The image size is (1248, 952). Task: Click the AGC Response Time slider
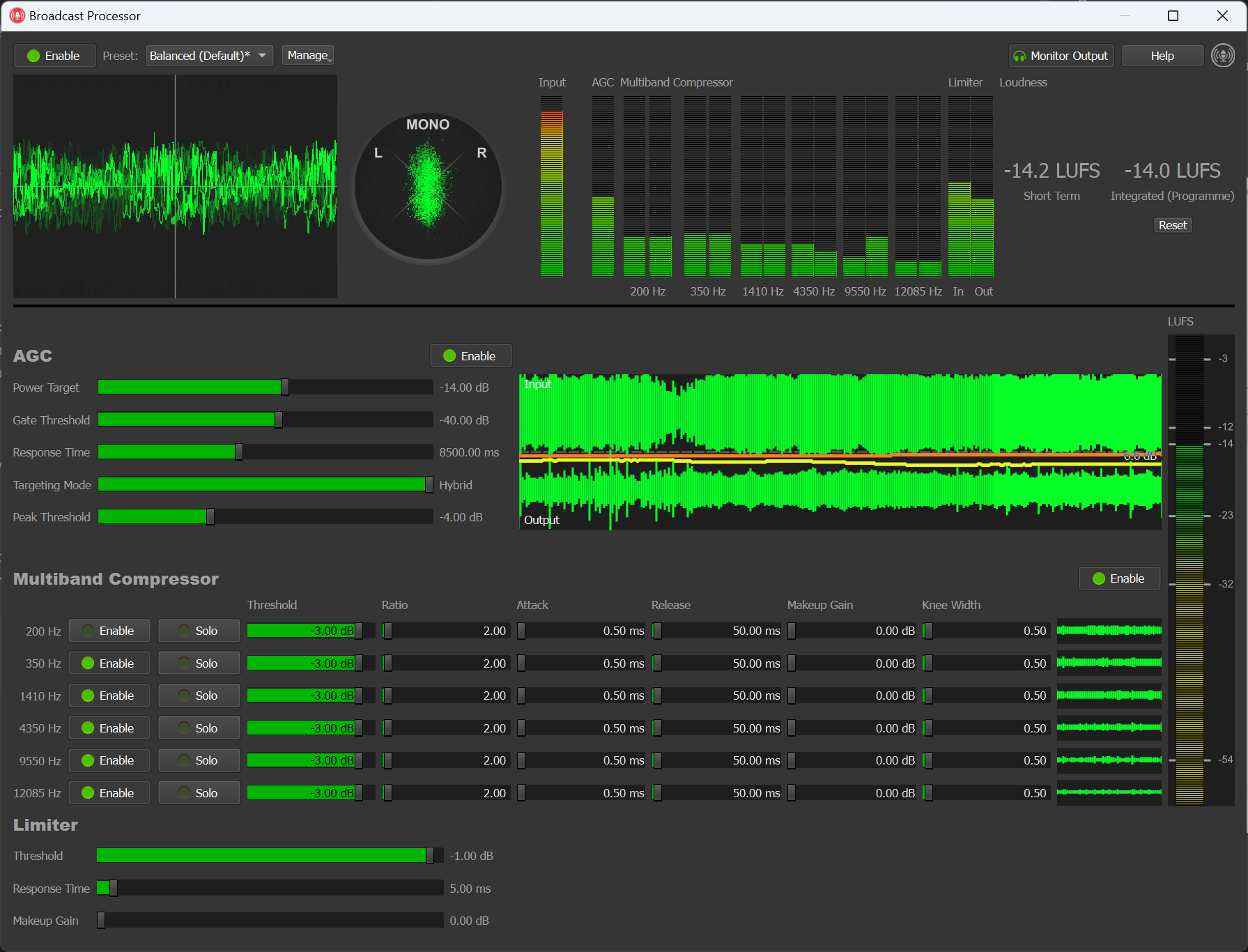click(265, 452)
